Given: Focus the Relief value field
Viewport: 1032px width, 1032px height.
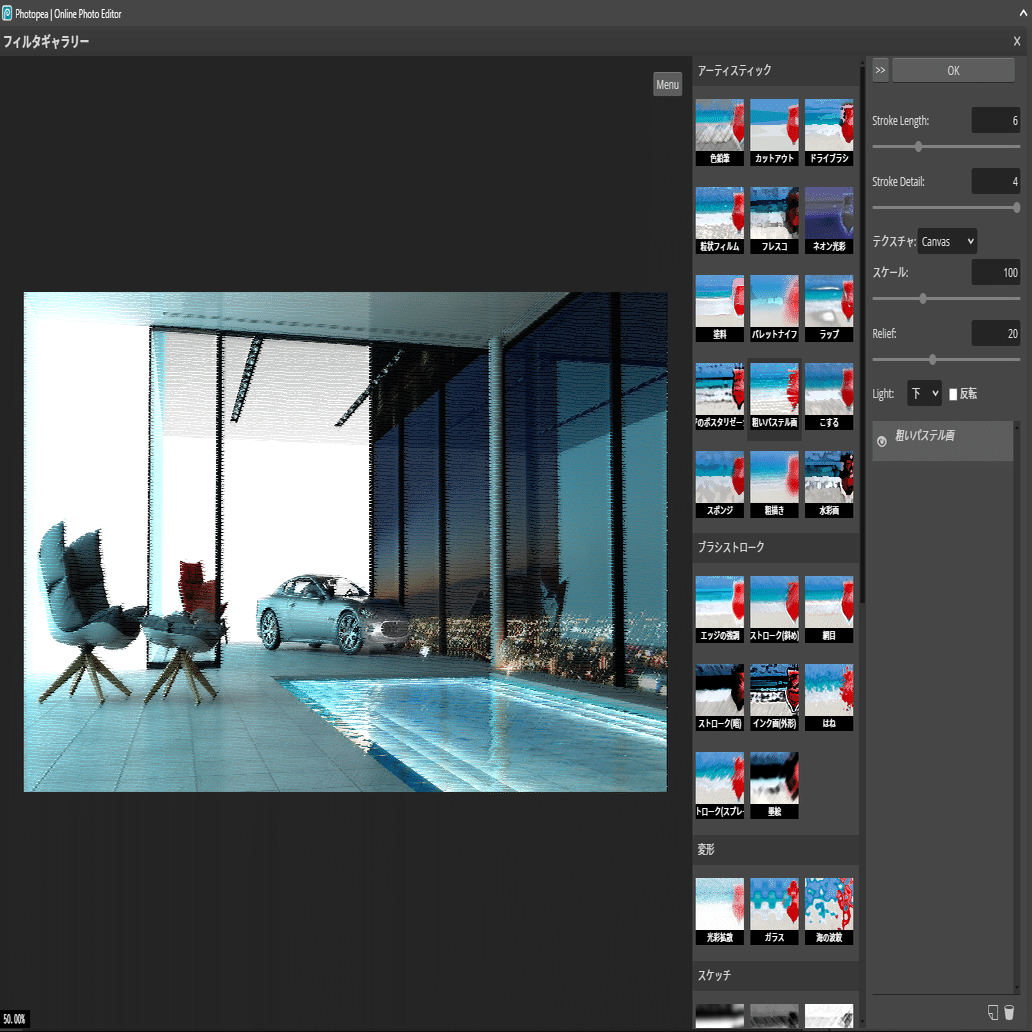Looking at the screenshot, I should pos(996,333).
